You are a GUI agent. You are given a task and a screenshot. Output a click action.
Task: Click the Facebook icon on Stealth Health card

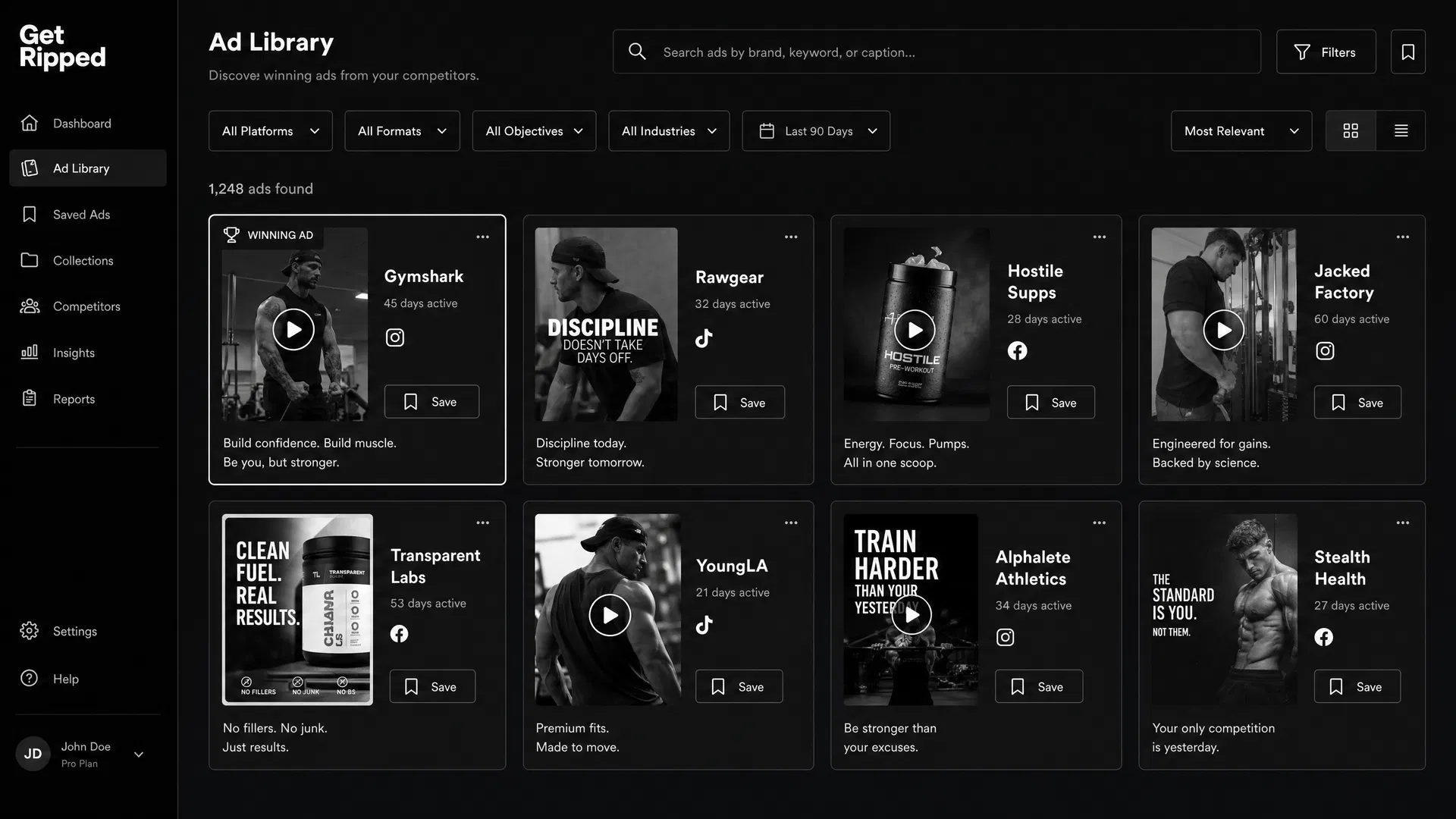(x=1323, y=637)
